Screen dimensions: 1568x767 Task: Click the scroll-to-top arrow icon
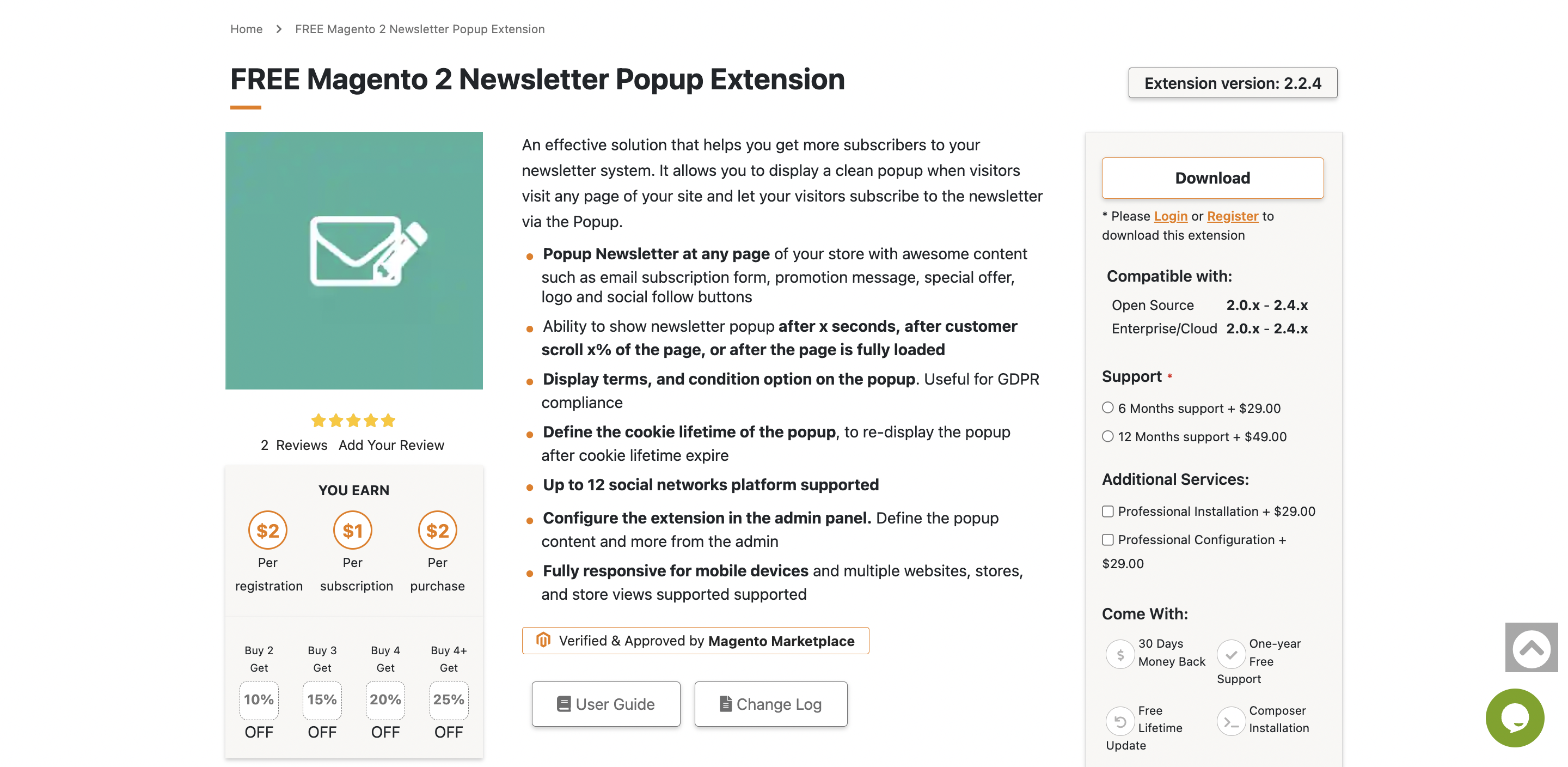pyautogui.click(x=1530, y=648)
